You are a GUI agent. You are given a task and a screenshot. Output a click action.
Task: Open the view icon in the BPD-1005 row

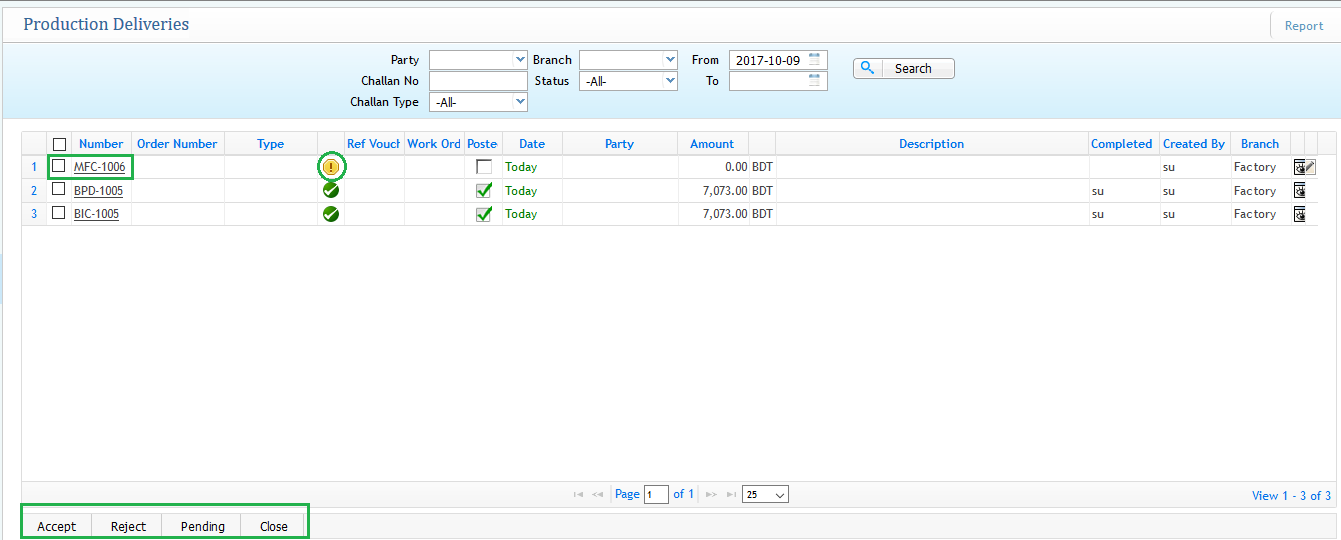click(x=1300, y=190)
